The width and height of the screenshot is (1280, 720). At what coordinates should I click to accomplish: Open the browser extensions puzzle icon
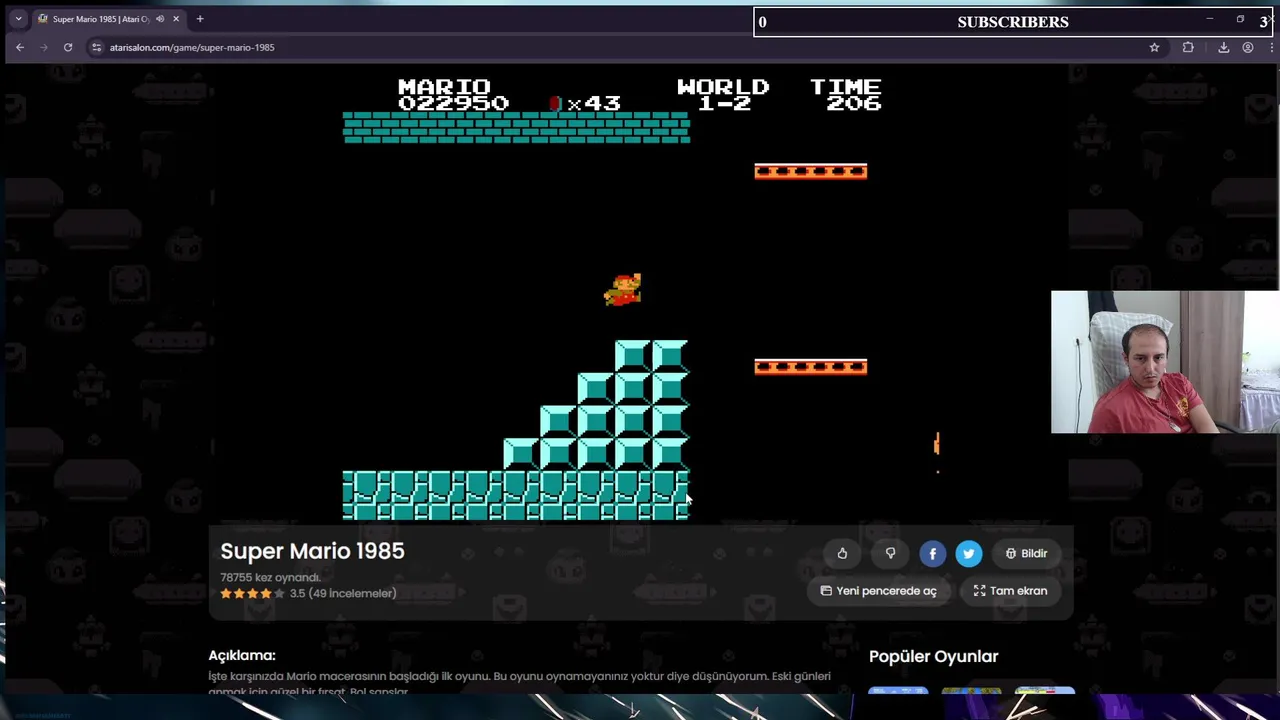[1188, 47]
